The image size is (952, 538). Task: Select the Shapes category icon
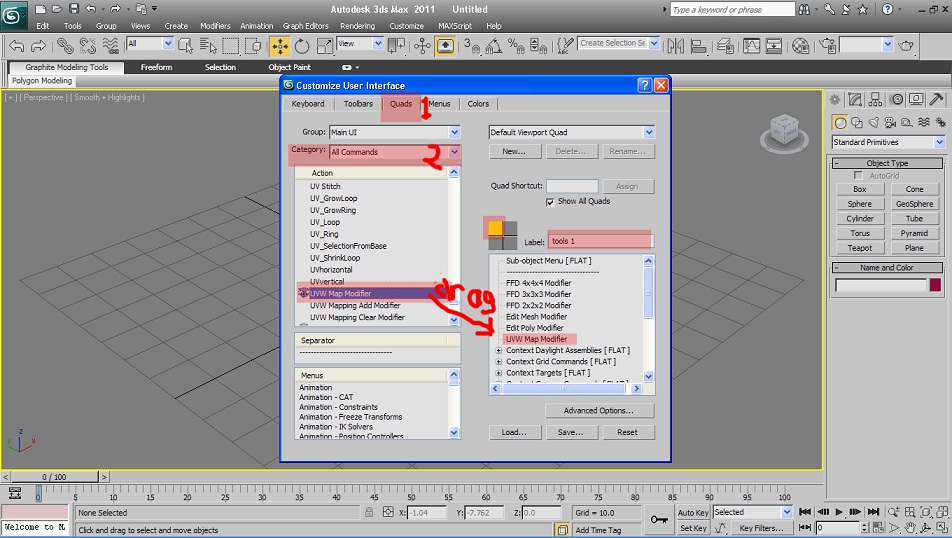pyautogui.click(x=857, y=123)
